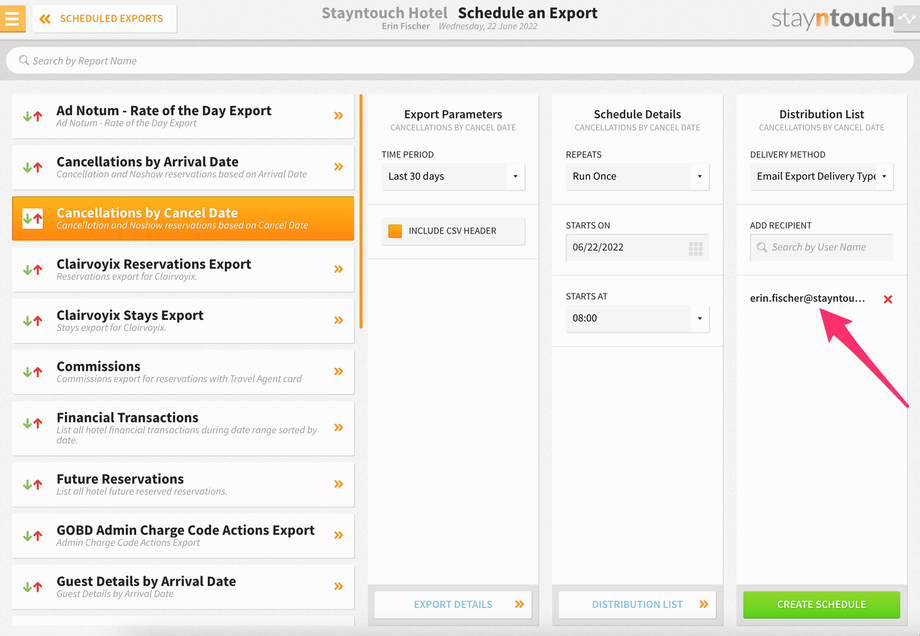The width and height of the screenshot is (920, 636).
Task: Open chevron for Ad Notum Rate of Day
Action: pyautogui.click(x=339, y=116)
